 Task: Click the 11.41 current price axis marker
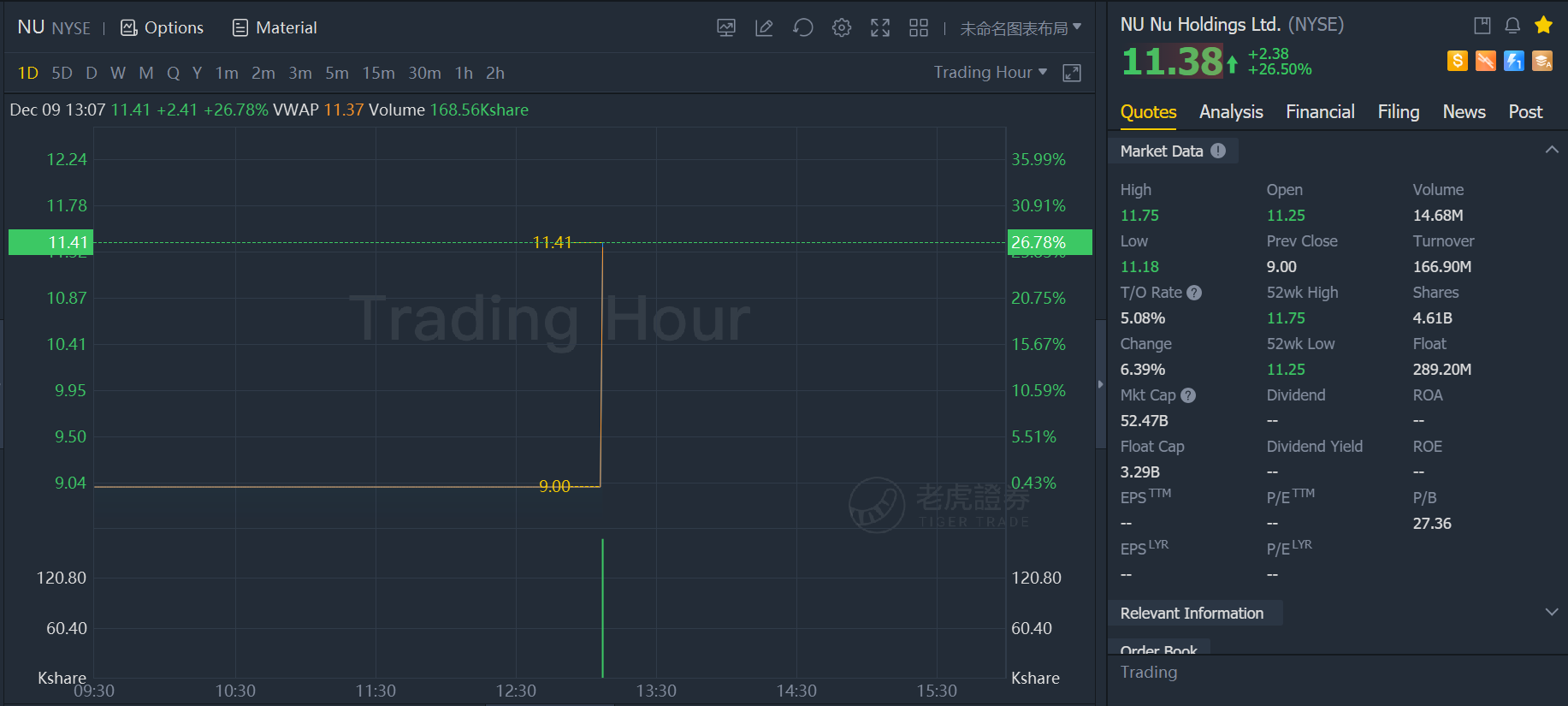[50, 242]
